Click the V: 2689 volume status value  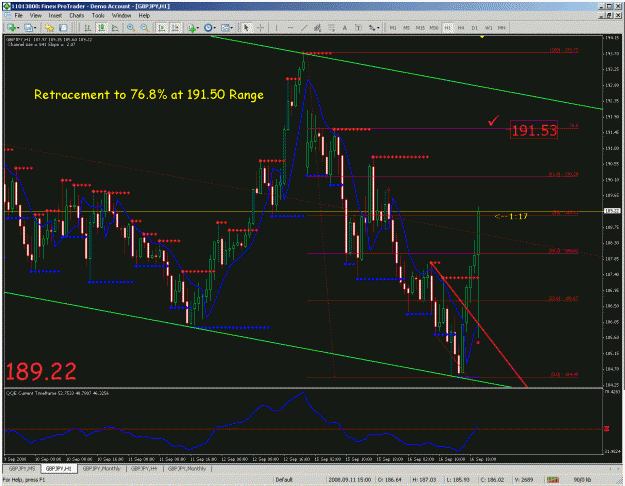point(525,480)
